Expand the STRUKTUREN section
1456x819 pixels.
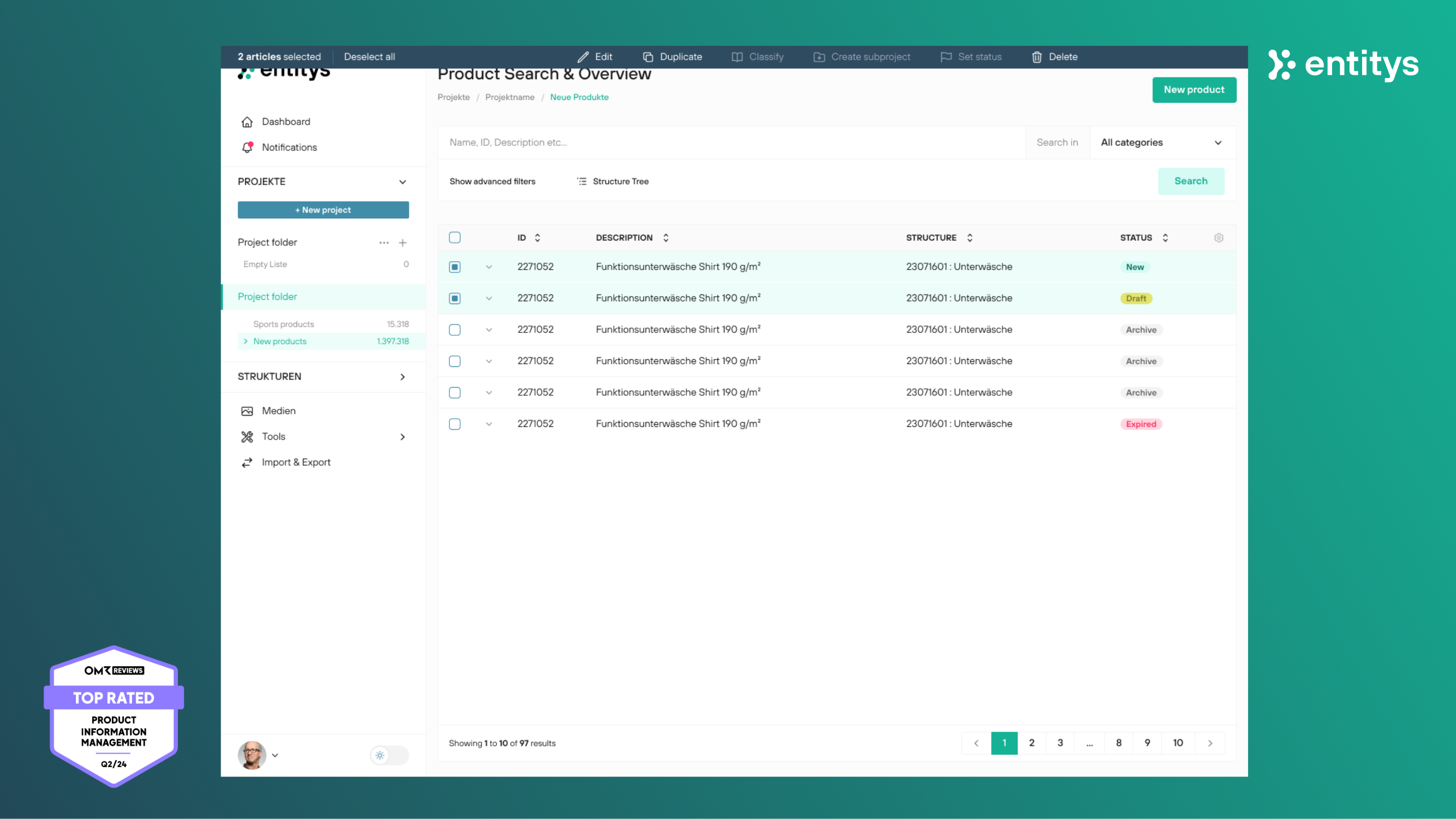pyautogui.click(x=402, y=377)
